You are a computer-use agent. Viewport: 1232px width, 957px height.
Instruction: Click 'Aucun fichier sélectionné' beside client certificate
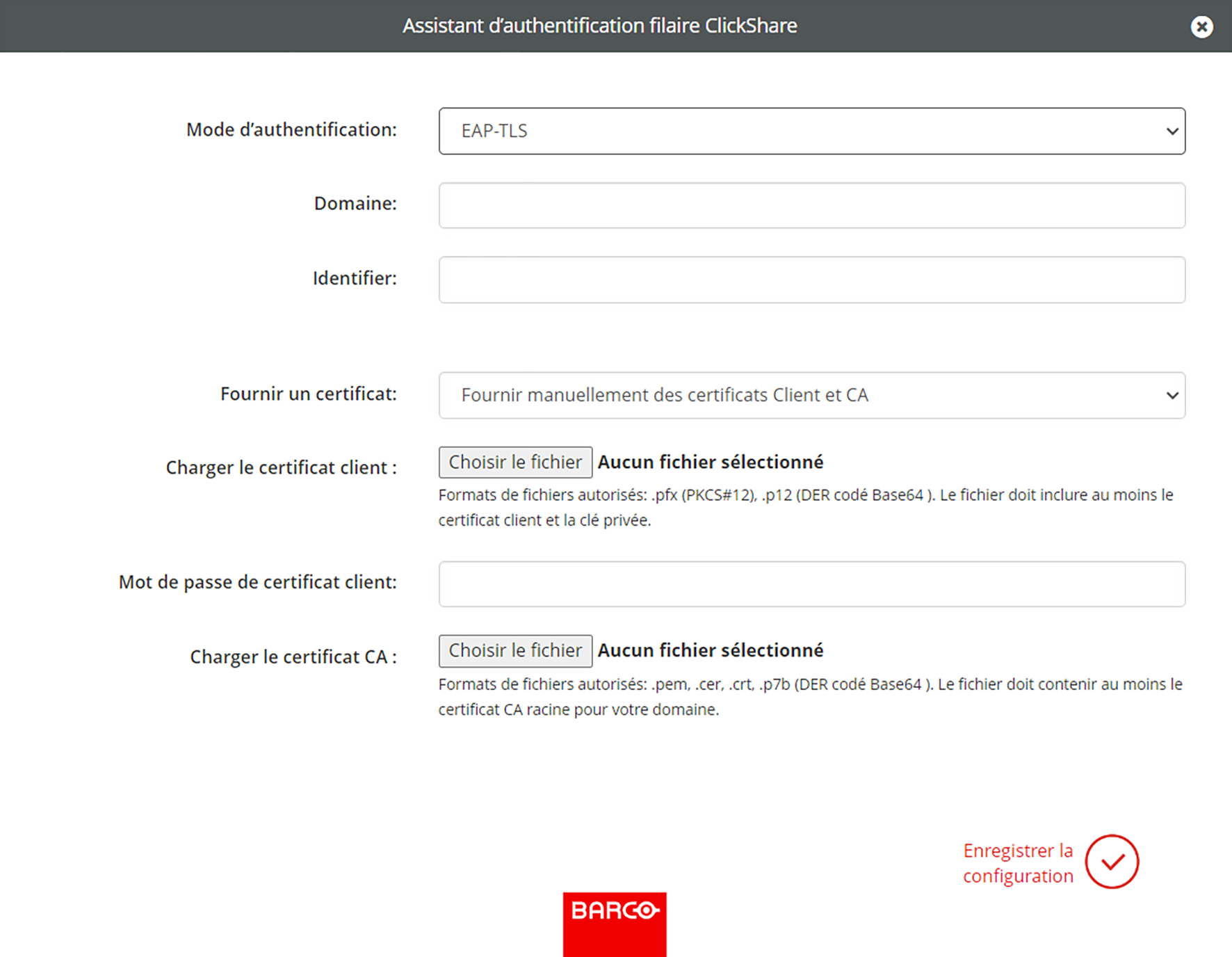(x=711, y=462)
